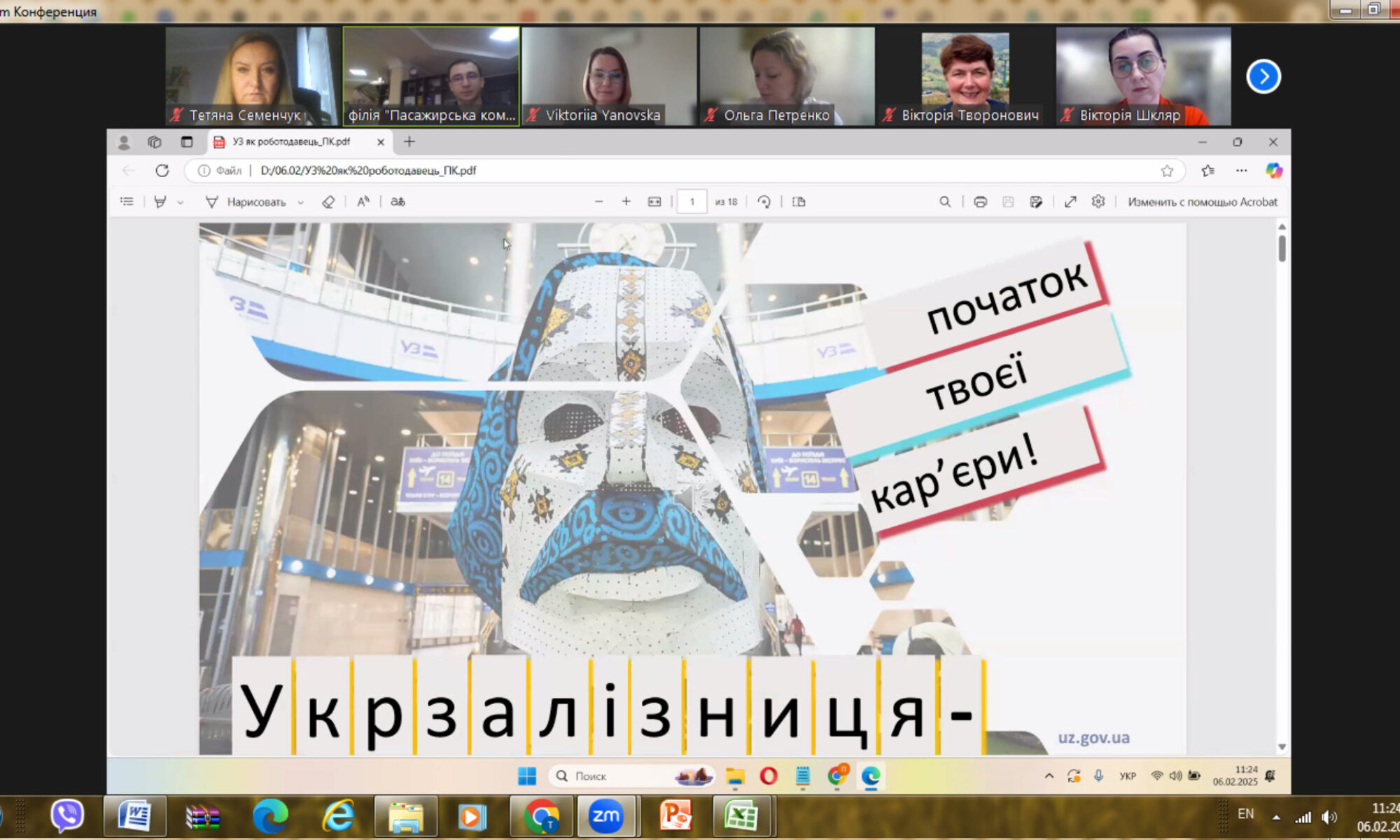Switch the УКР input language in shared taskbar
The image size is (1400, 840).
point(1128,776)
